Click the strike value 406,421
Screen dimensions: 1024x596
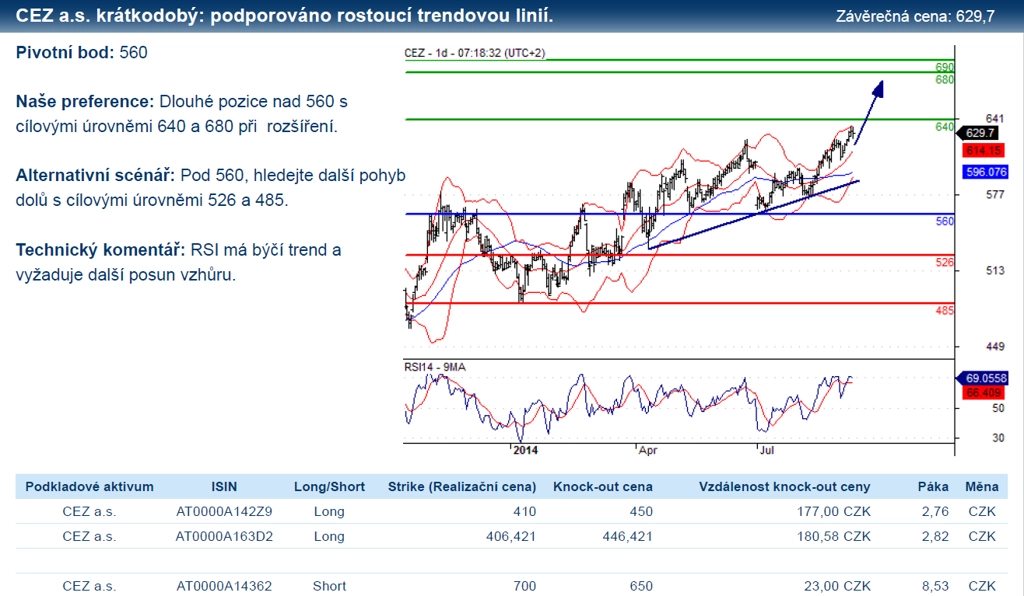[x=511, y=537]
